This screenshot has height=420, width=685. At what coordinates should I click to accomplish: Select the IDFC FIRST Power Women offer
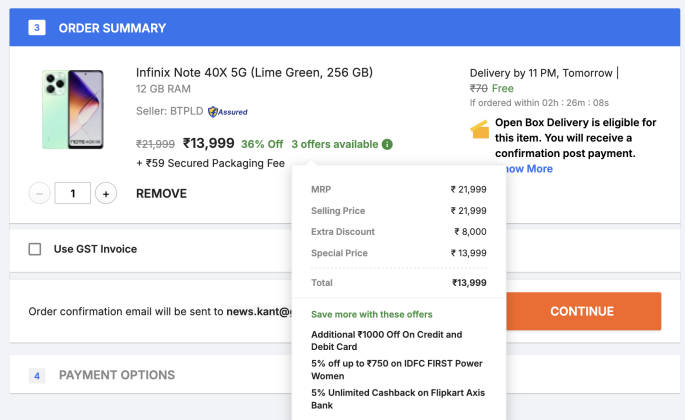pos(397,369)
